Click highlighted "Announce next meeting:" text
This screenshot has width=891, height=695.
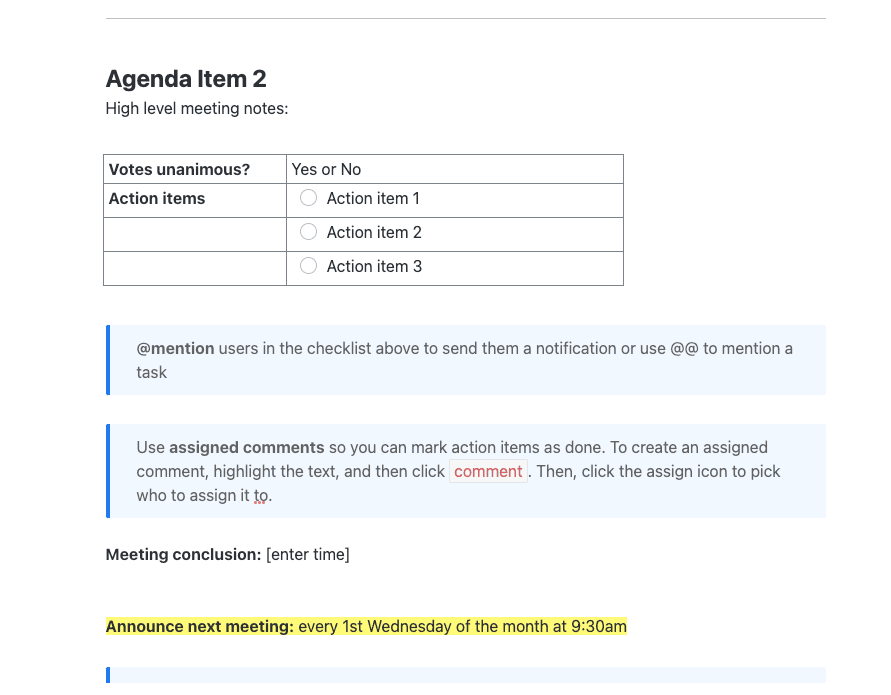coord(200,627)
